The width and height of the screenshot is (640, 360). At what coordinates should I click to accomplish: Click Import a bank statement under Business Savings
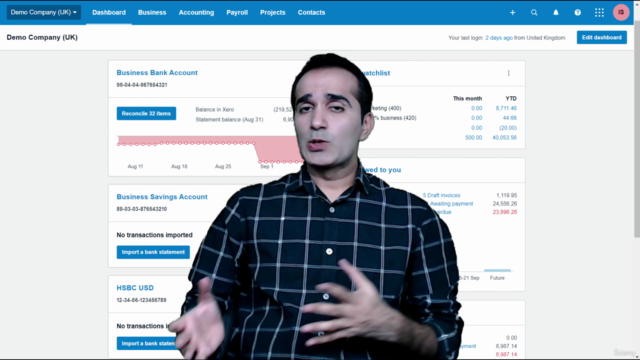coord(153,252)
